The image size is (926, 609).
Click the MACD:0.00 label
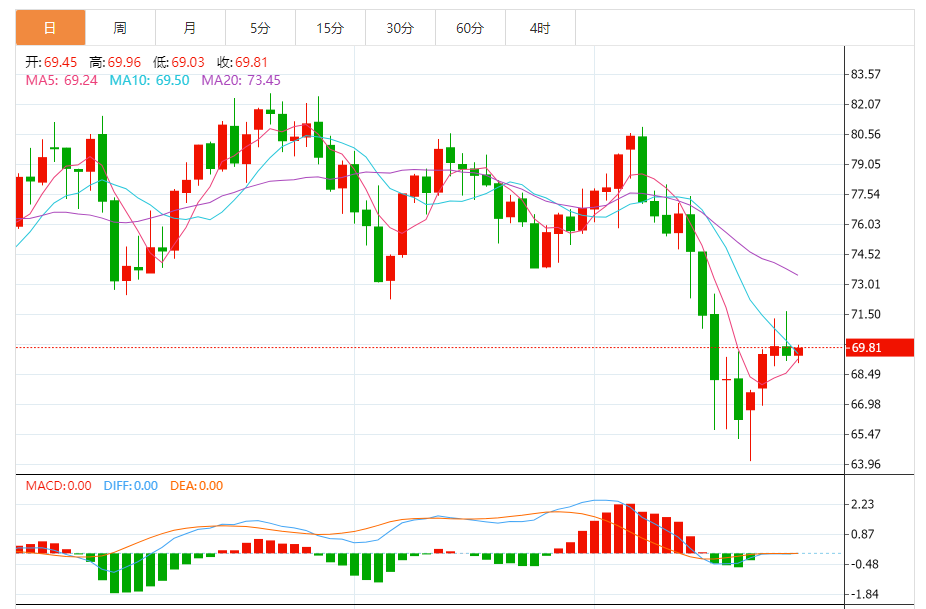tap(58, 486)
